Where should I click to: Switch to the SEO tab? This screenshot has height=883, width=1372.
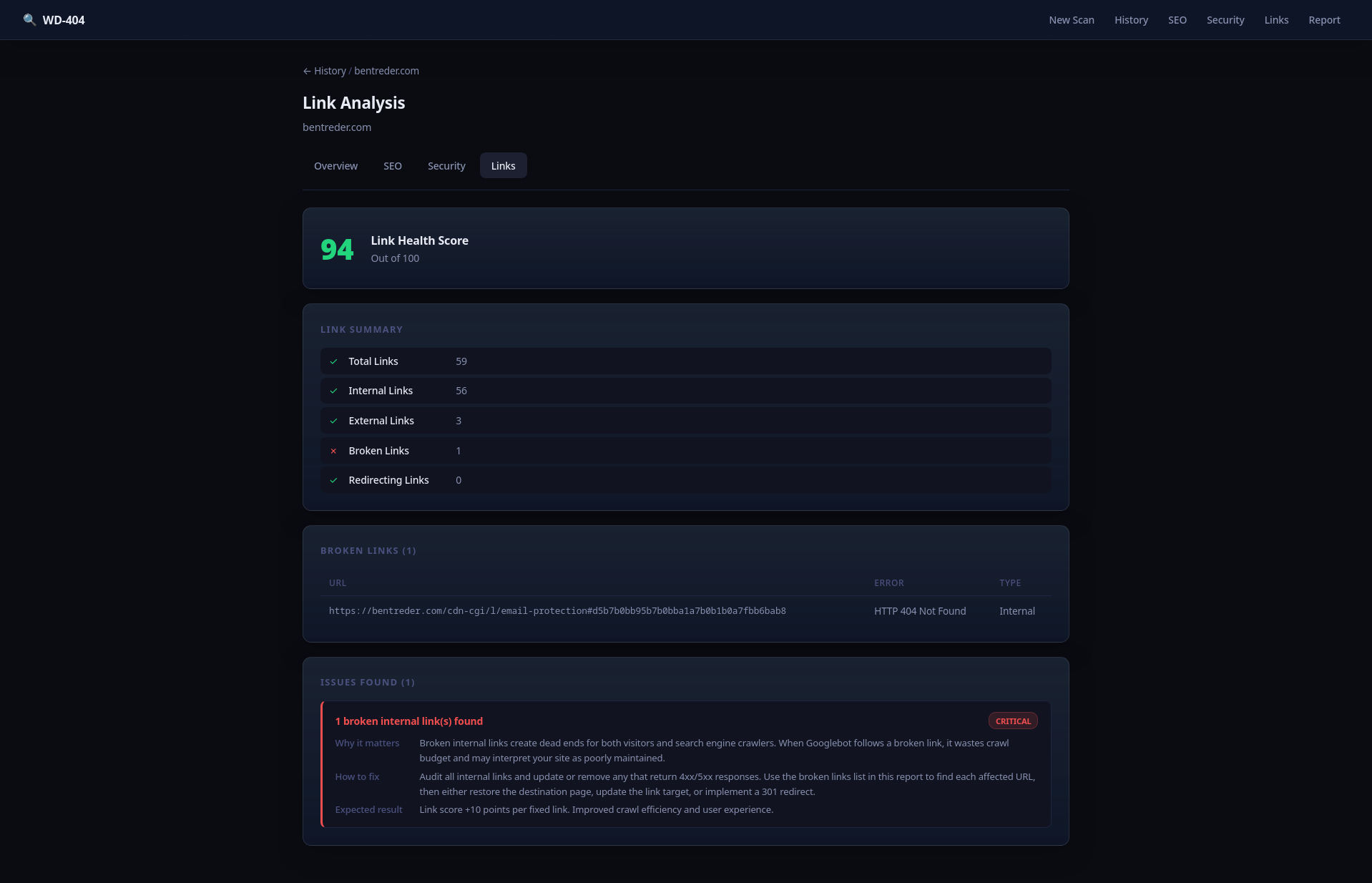[392, 166]
